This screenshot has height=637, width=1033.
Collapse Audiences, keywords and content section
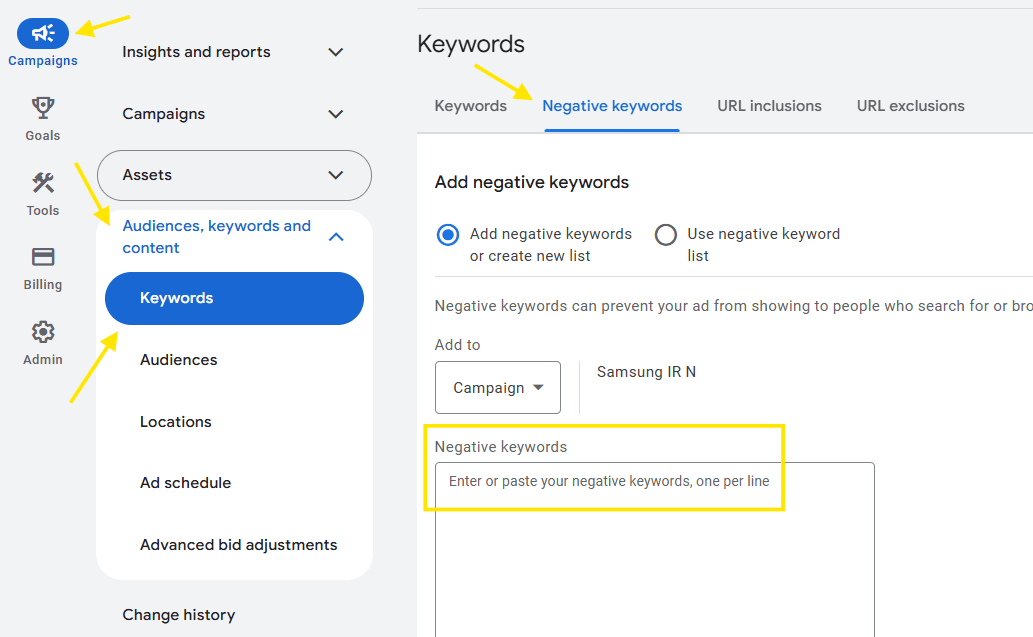(x=336, y=237)
